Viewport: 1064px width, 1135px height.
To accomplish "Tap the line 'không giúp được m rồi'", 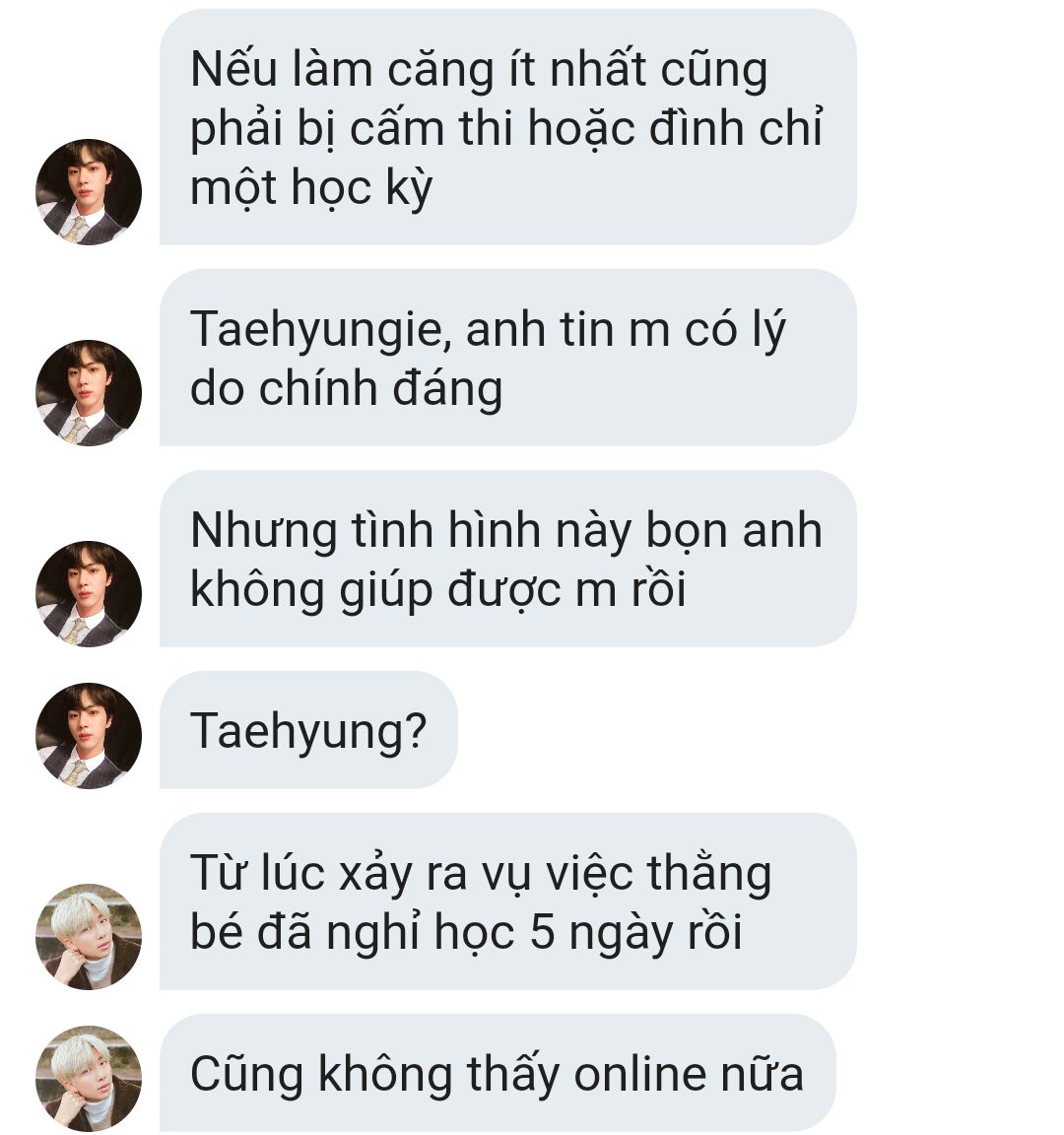I will (x=437, y=591).
